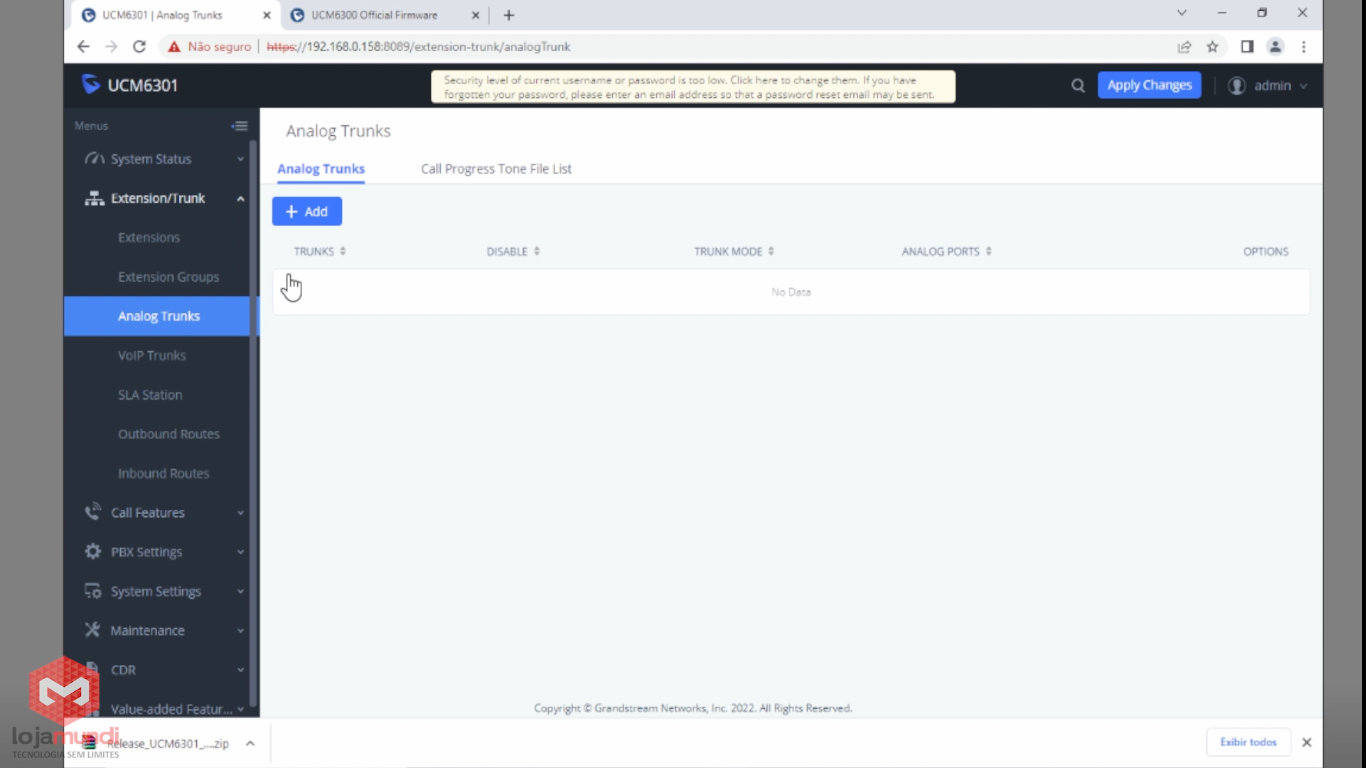The height and width of the screenshot is (768, 1366).
Task: Open VoIP Trunks in the sidebar
Action: [152, 355]
